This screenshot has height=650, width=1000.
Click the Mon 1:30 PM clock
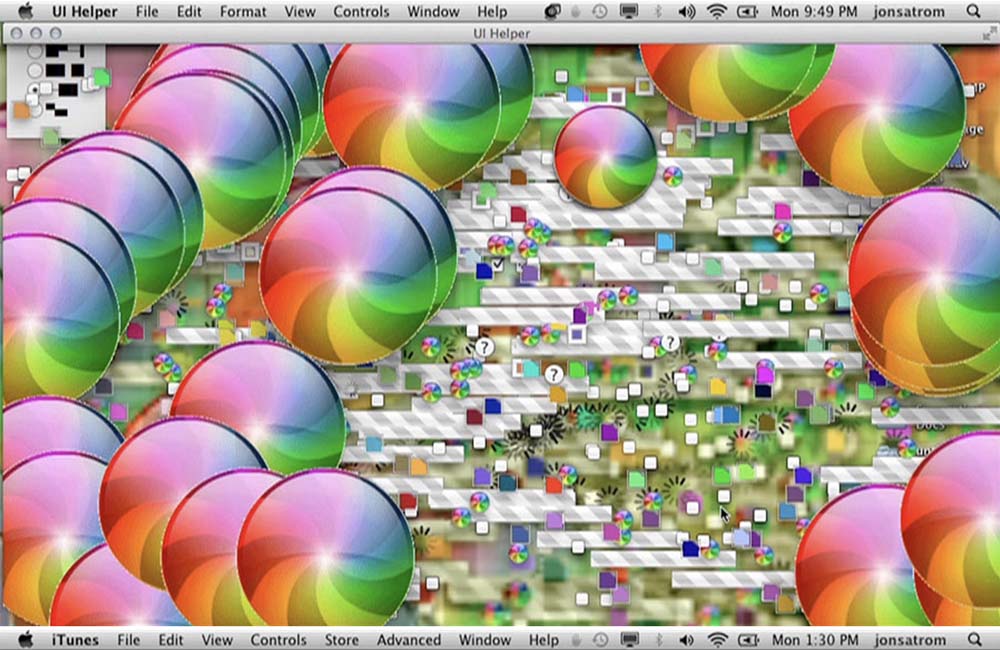click(815, 640)
